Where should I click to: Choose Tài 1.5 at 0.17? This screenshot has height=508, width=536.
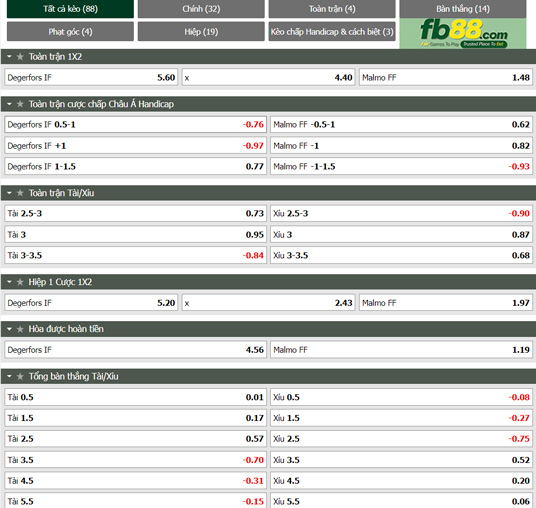click(135, 418)
